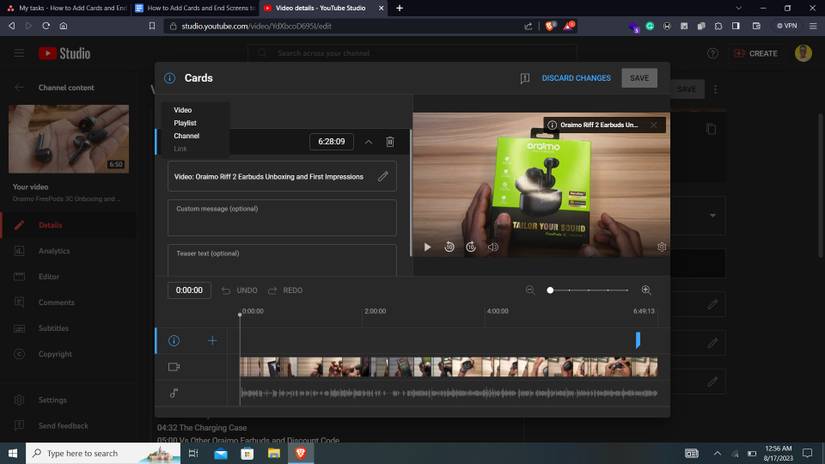Zoom out the timeline with the minus magnifier
825x464 pixels.
530,290
